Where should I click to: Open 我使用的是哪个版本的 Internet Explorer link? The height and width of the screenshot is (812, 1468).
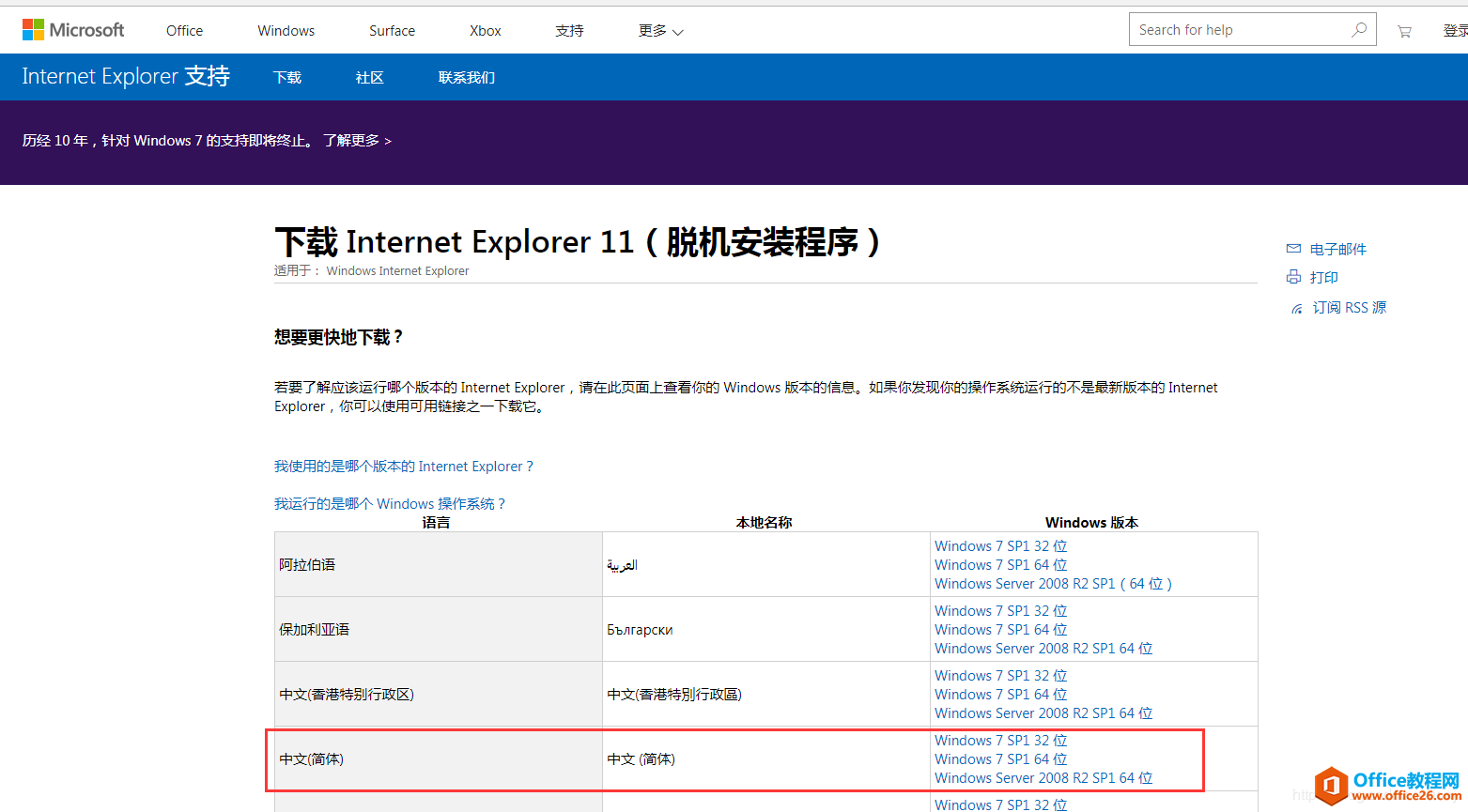404,467
